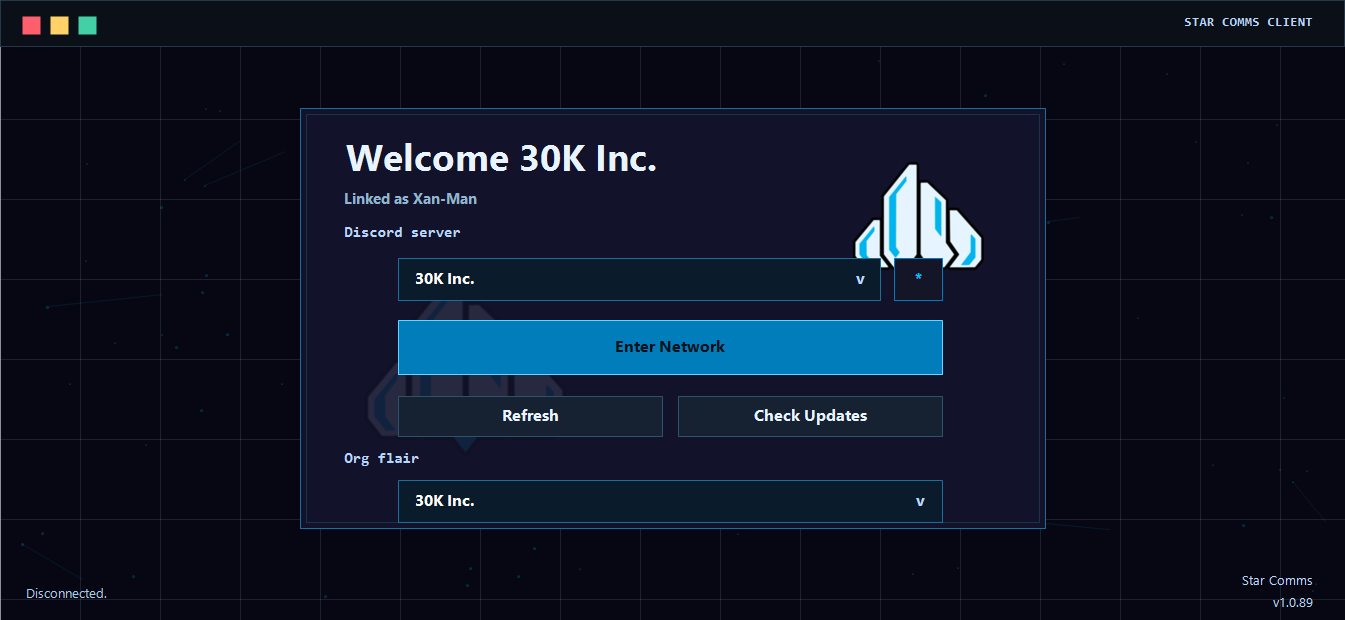
Task: Click the 'Discord server' label
Action: [402, 232]
